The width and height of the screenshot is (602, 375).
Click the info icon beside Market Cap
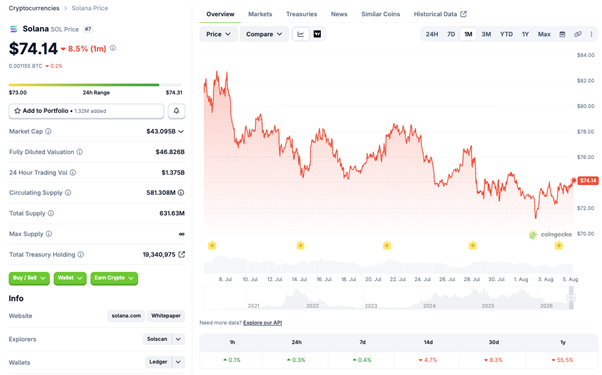(48, 131)
